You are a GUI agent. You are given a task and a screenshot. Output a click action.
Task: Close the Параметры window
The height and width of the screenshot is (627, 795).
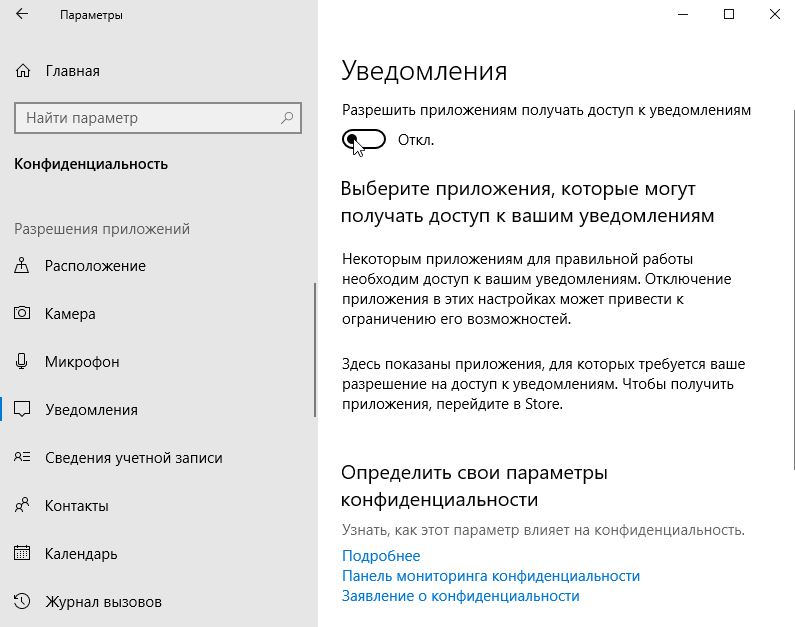(x=774, y=14)
